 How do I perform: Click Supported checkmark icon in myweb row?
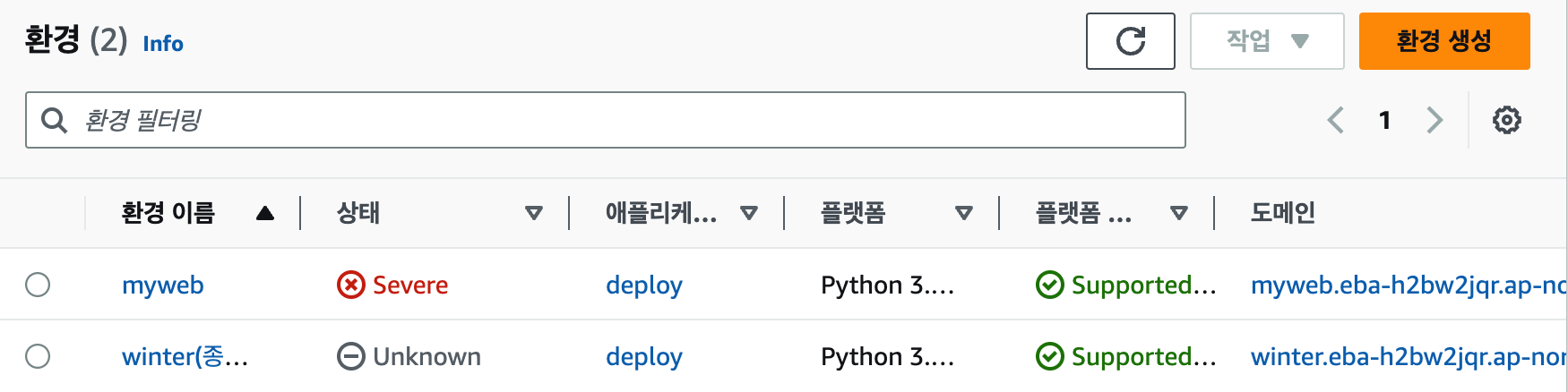tap(1049, 285)
